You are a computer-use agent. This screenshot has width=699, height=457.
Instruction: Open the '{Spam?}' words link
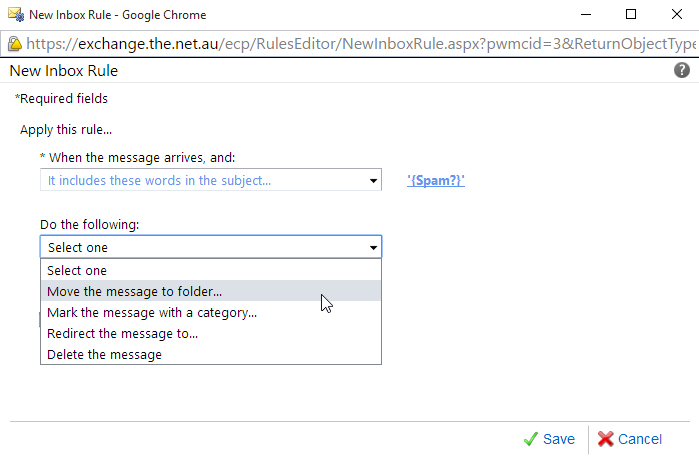tap(436, 181)
